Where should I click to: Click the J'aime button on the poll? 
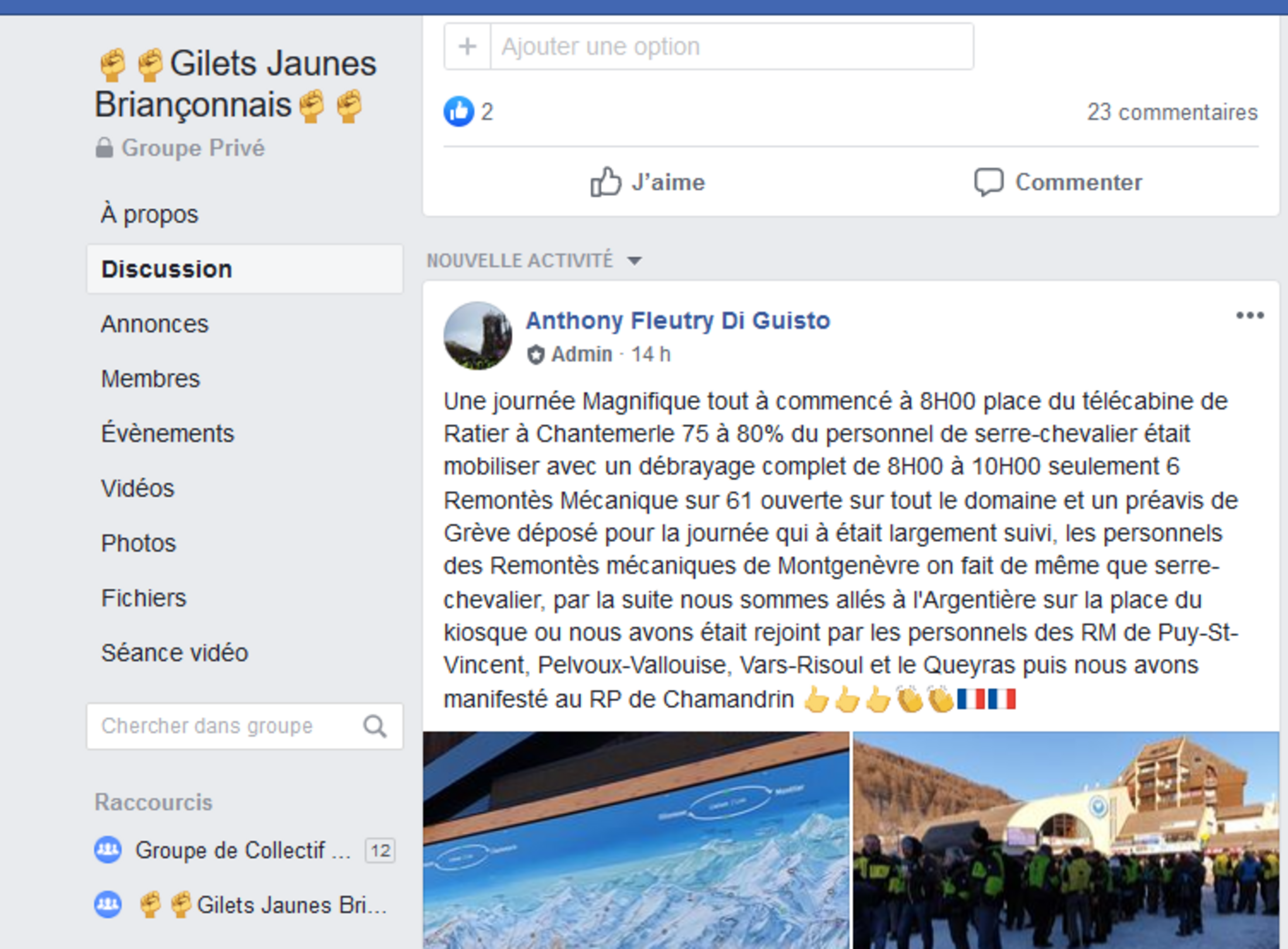point(648,182)
